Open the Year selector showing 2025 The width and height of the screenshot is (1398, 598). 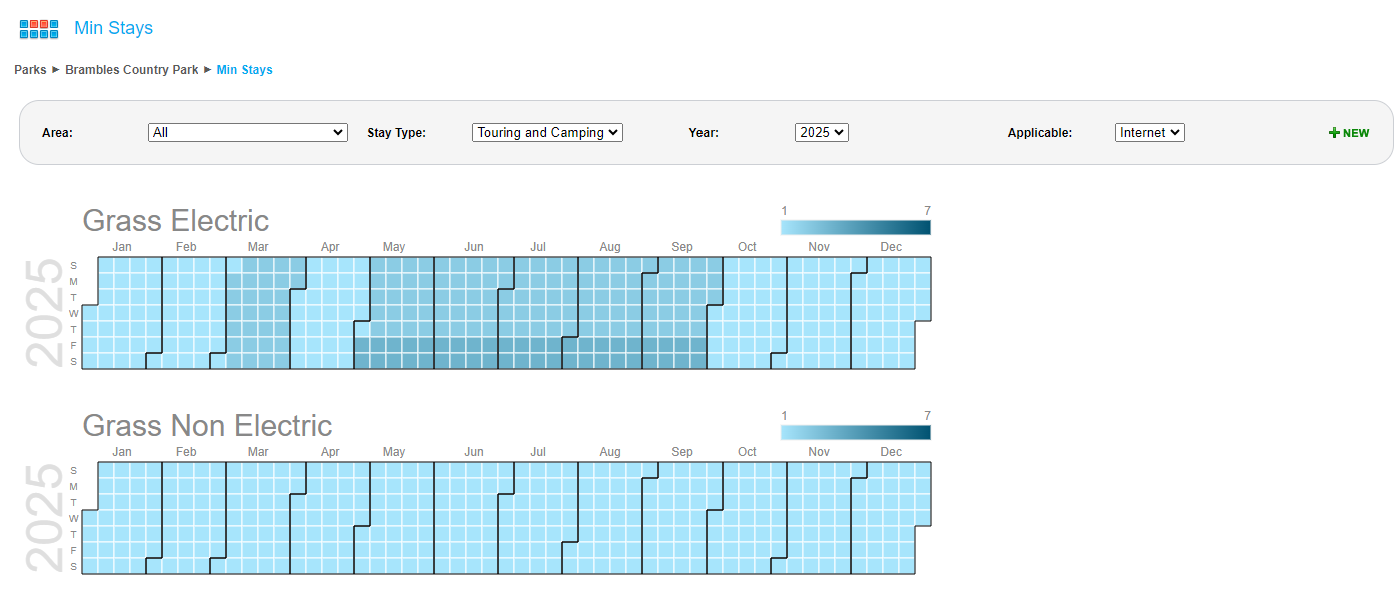[x=821, y=132]
